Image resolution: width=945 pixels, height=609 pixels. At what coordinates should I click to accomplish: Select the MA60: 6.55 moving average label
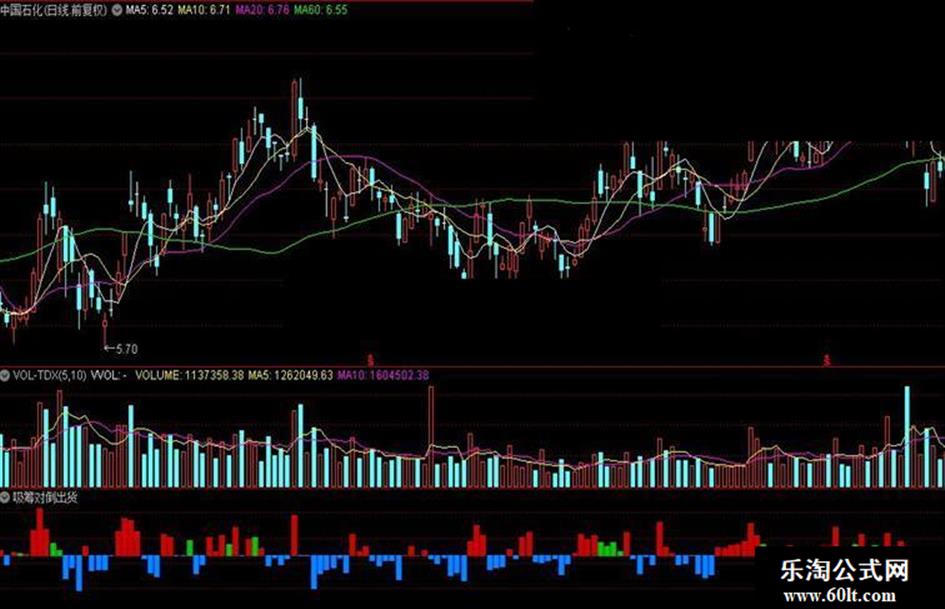321,10
